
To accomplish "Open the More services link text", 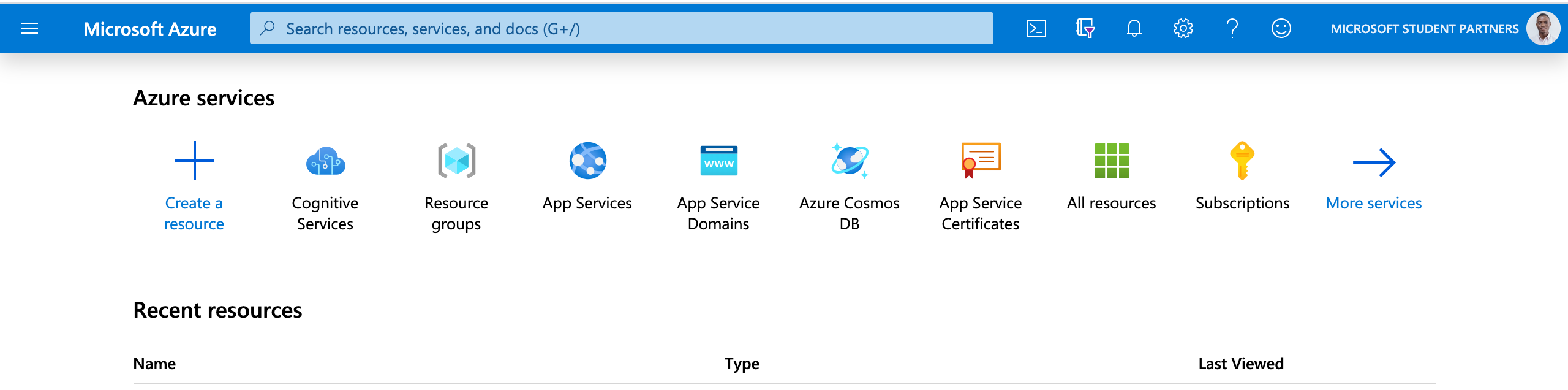I will [1374, 203].
